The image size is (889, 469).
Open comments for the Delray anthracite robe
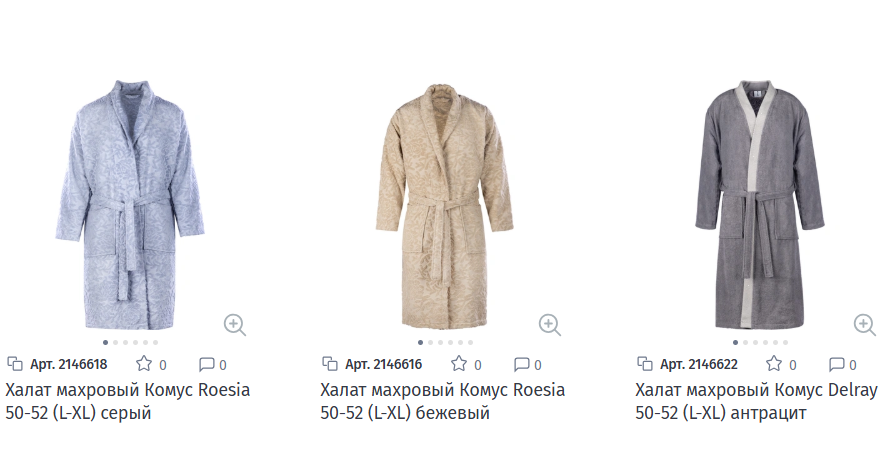pyautogui.click(x=836, y=364)
